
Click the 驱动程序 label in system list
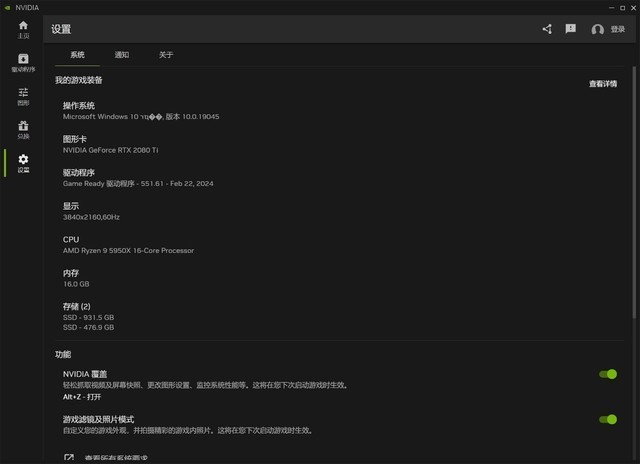(x=79, y=173)
